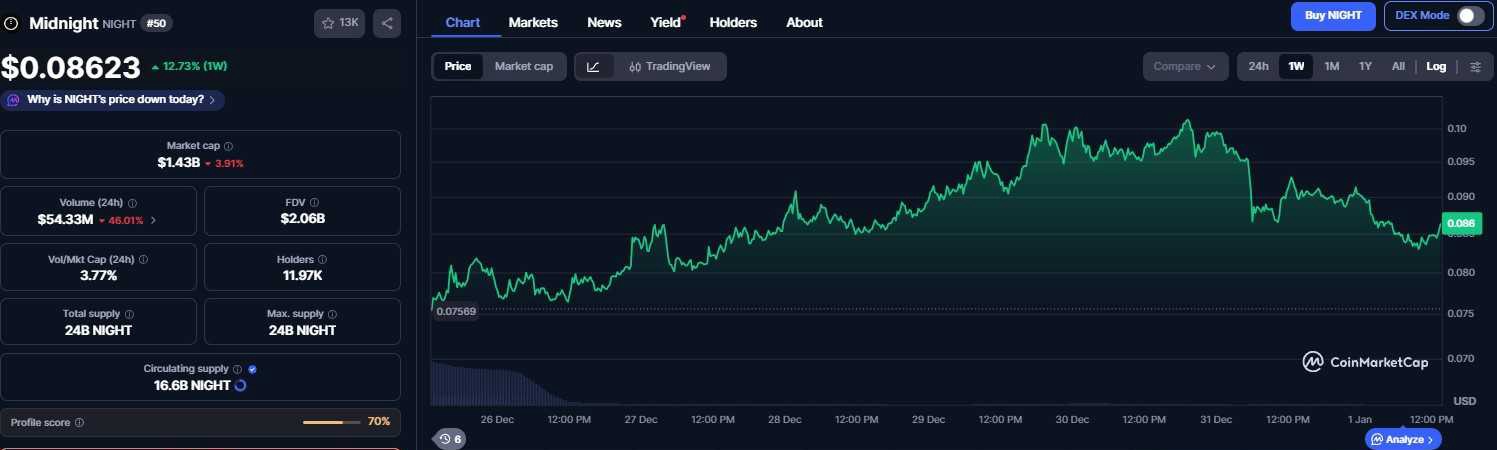
Task: Open the FDV info icon
Action: 314,203
